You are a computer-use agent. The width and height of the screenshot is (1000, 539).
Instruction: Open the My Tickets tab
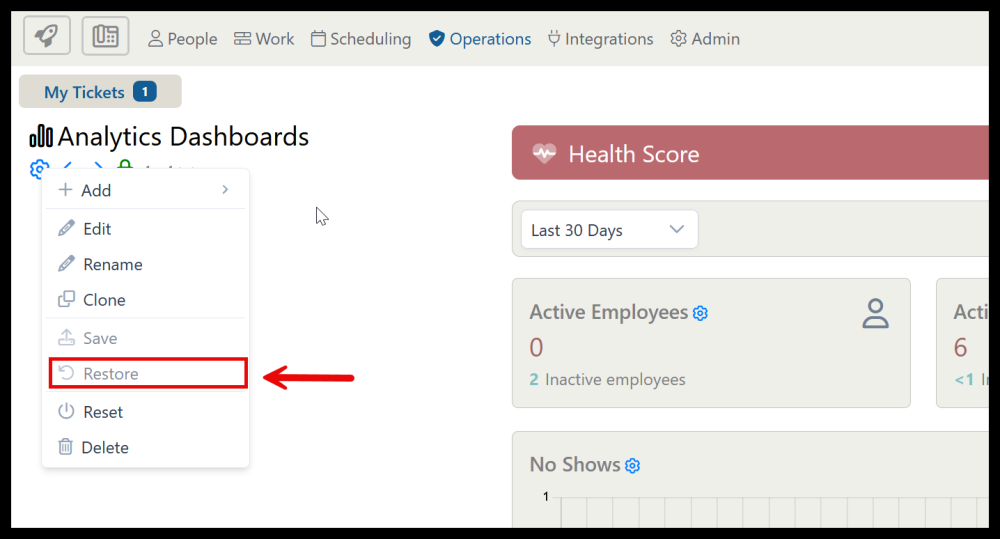click(99, 92)
